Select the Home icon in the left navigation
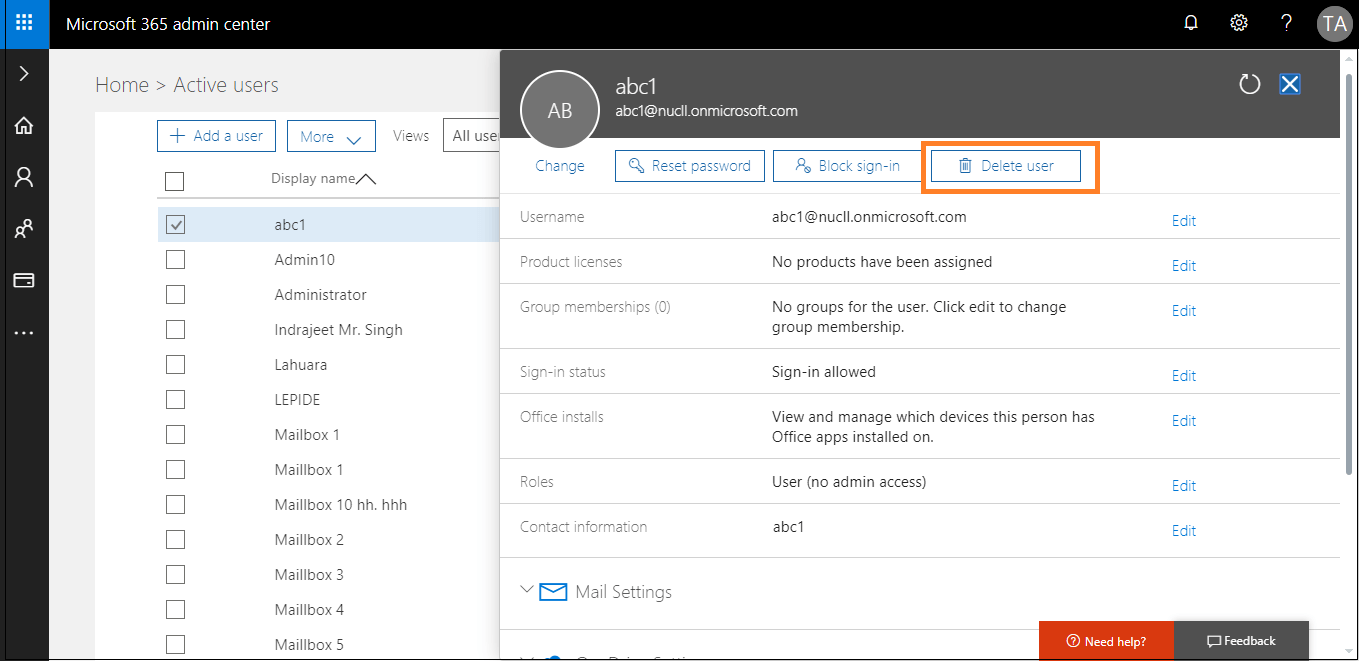Screen dimensions: 1359x661 click(x=25, y=126)
